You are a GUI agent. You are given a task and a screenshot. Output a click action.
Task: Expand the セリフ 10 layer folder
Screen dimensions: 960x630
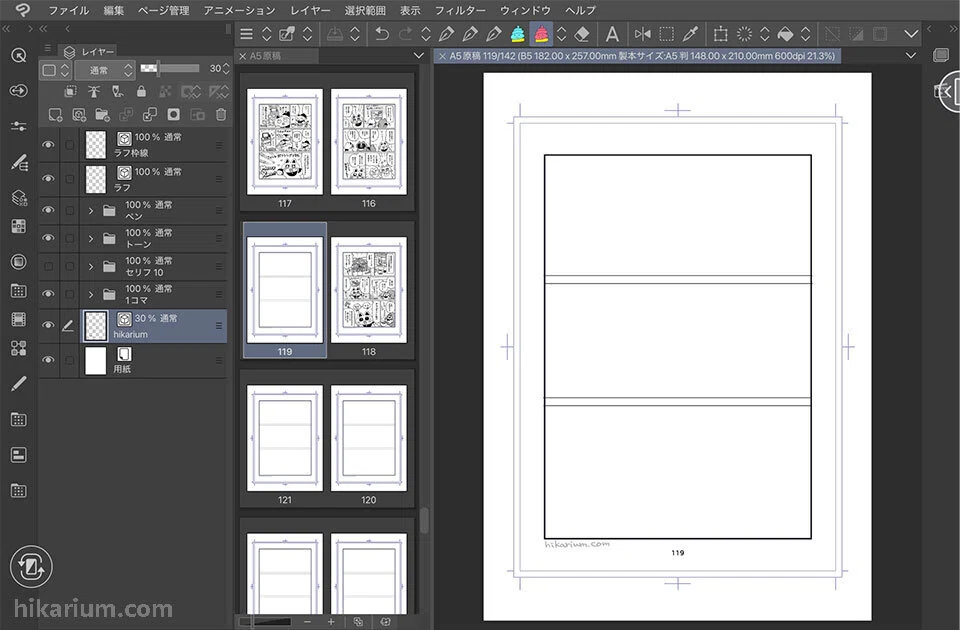click(91, 266)
